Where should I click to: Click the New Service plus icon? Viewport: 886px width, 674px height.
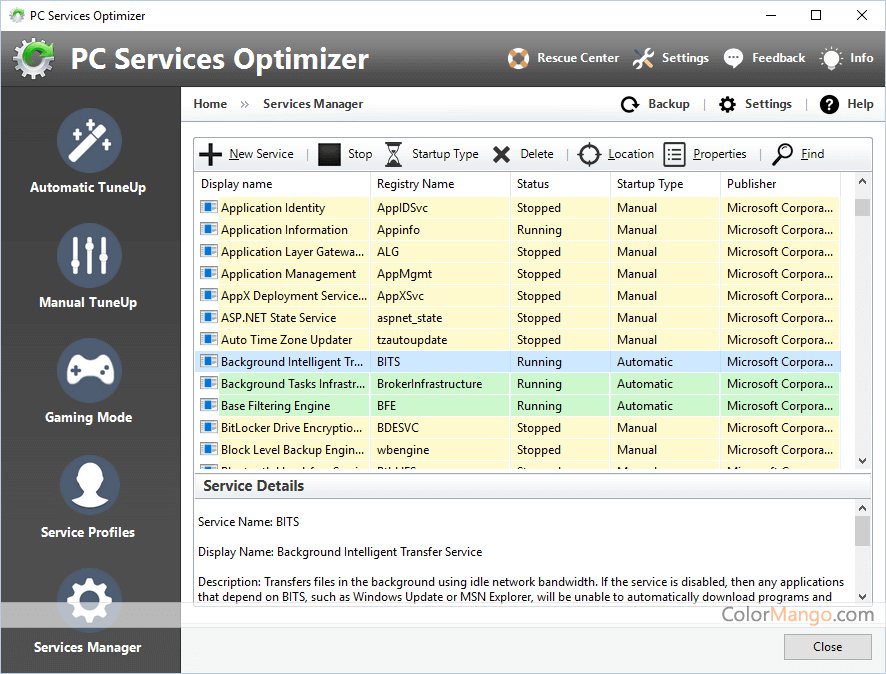211,154
